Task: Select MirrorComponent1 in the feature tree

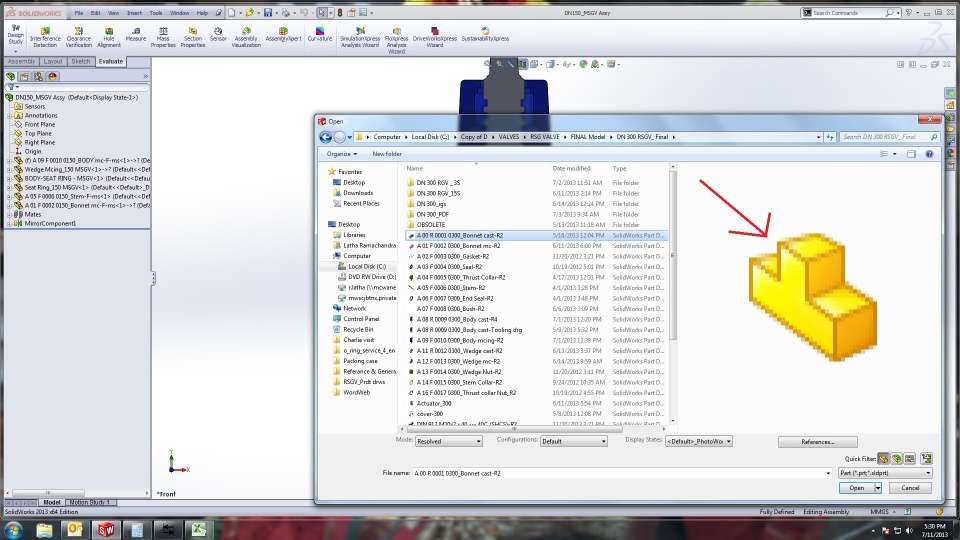Action: click(50, 224)
